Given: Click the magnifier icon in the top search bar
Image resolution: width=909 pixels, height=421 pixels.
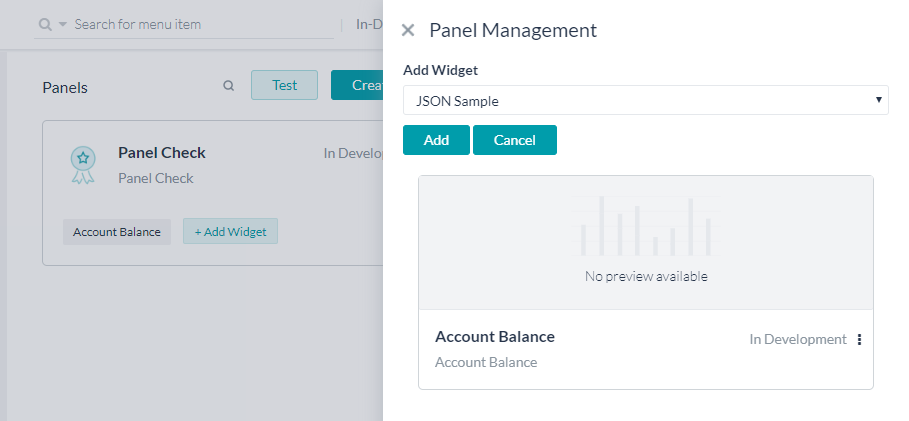Looking at the screenshot, I should pos(45,24).
